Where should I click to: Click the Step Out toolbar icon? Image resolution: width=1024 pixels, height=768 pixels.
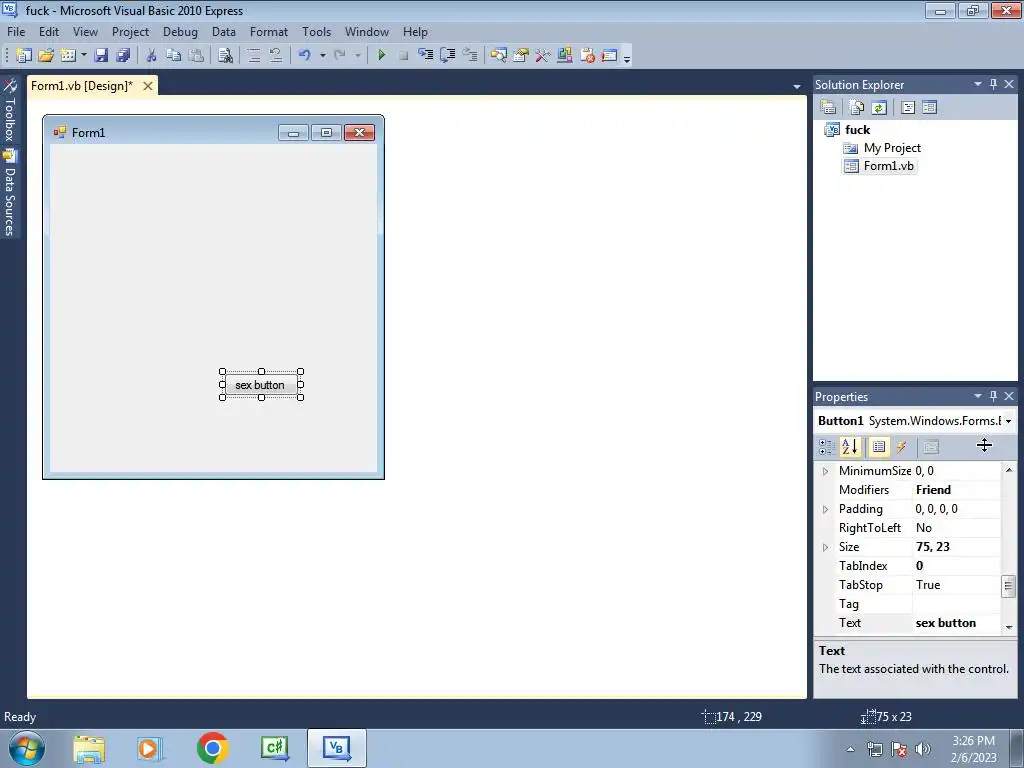470,56
